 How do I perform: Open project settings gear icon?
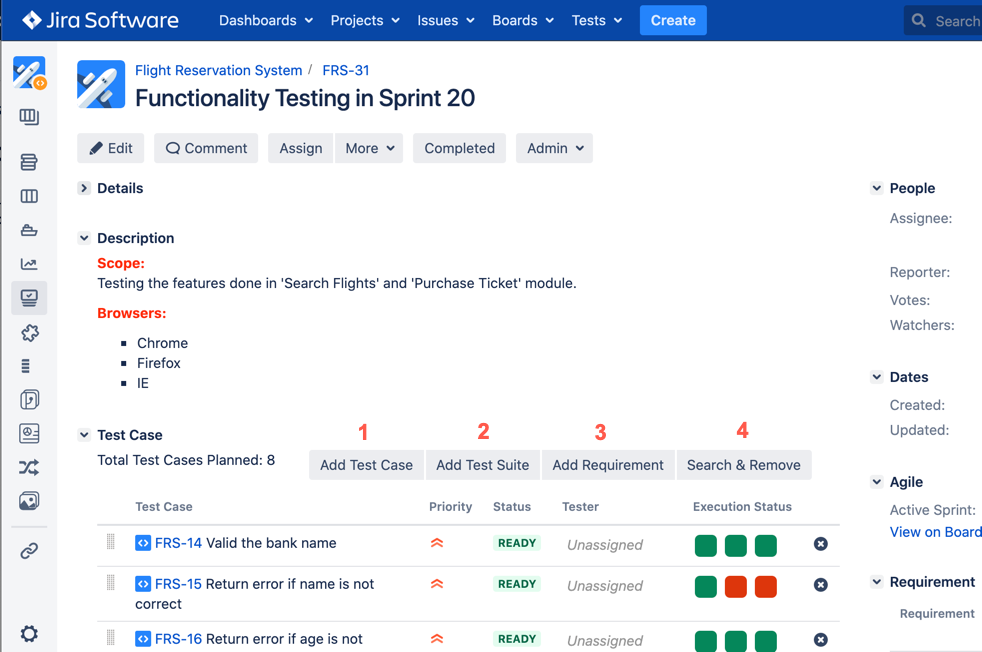pyautogui.click(x=29, y=634)
